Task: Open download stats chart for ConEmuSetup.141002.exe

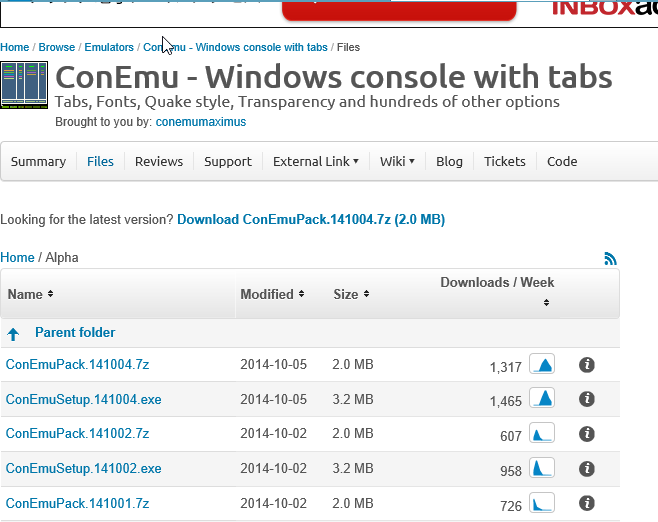Action: click(x=542, y=468)
